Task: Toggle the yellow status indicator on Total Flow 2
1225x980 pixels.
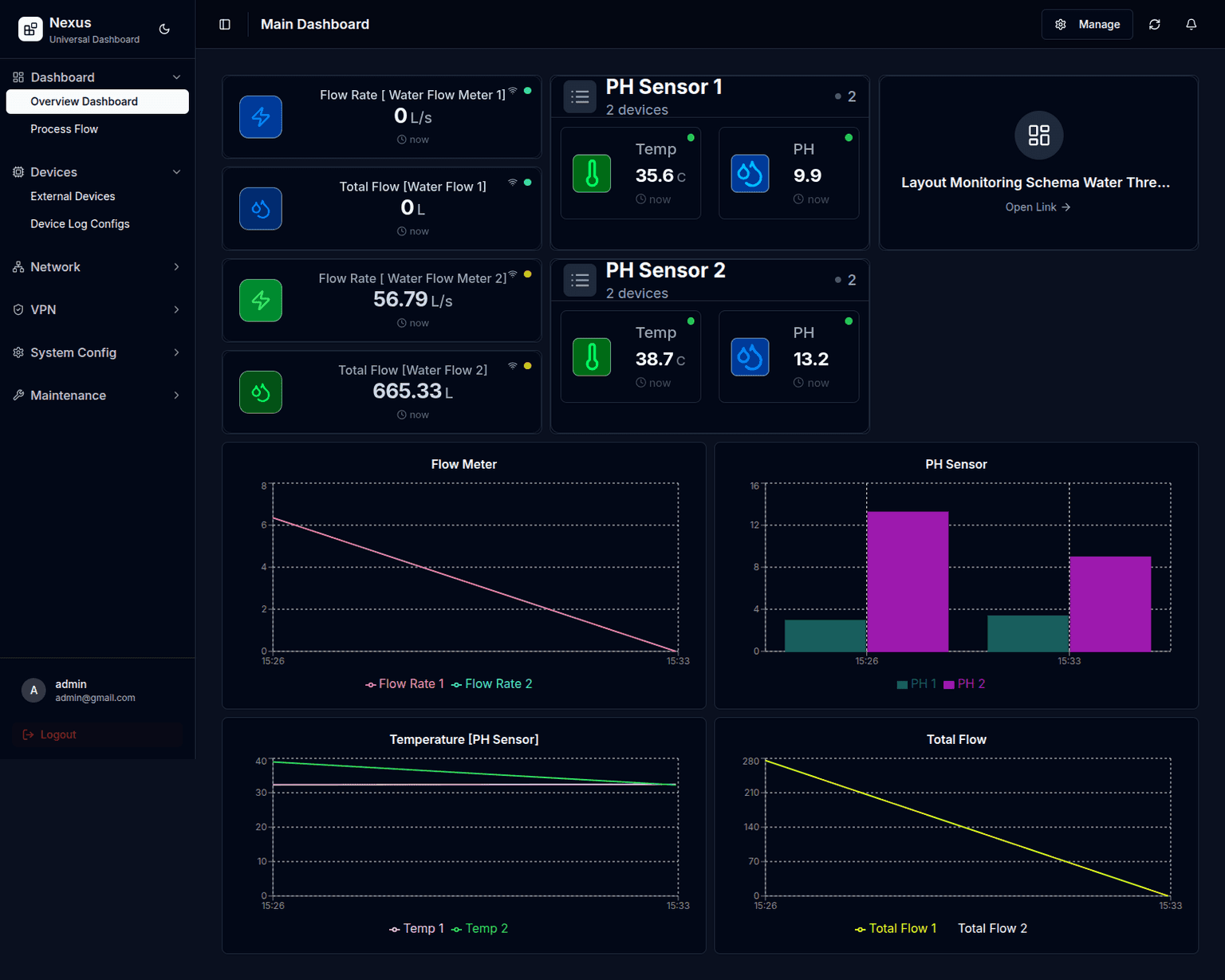Action: click(526, 366)
